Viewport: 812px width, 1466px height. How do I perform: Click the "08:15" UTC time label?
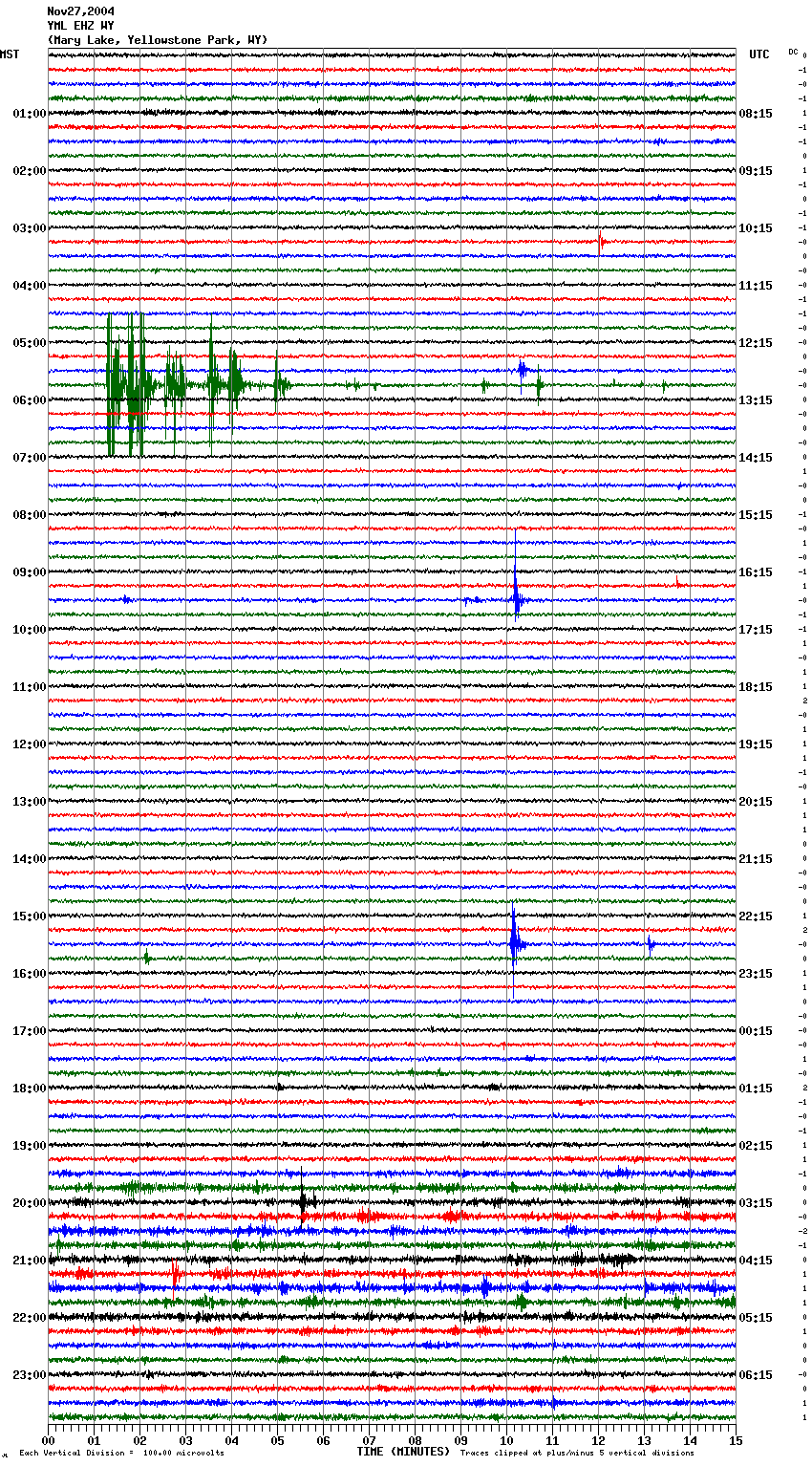[756, 114]
